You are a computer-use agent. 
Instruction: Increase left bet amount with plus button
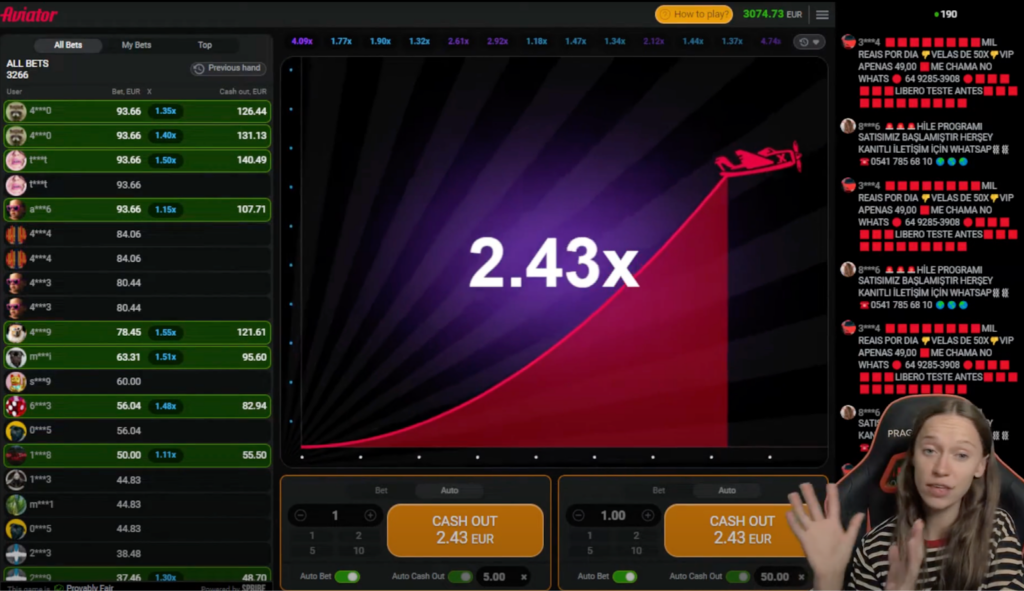370,516
